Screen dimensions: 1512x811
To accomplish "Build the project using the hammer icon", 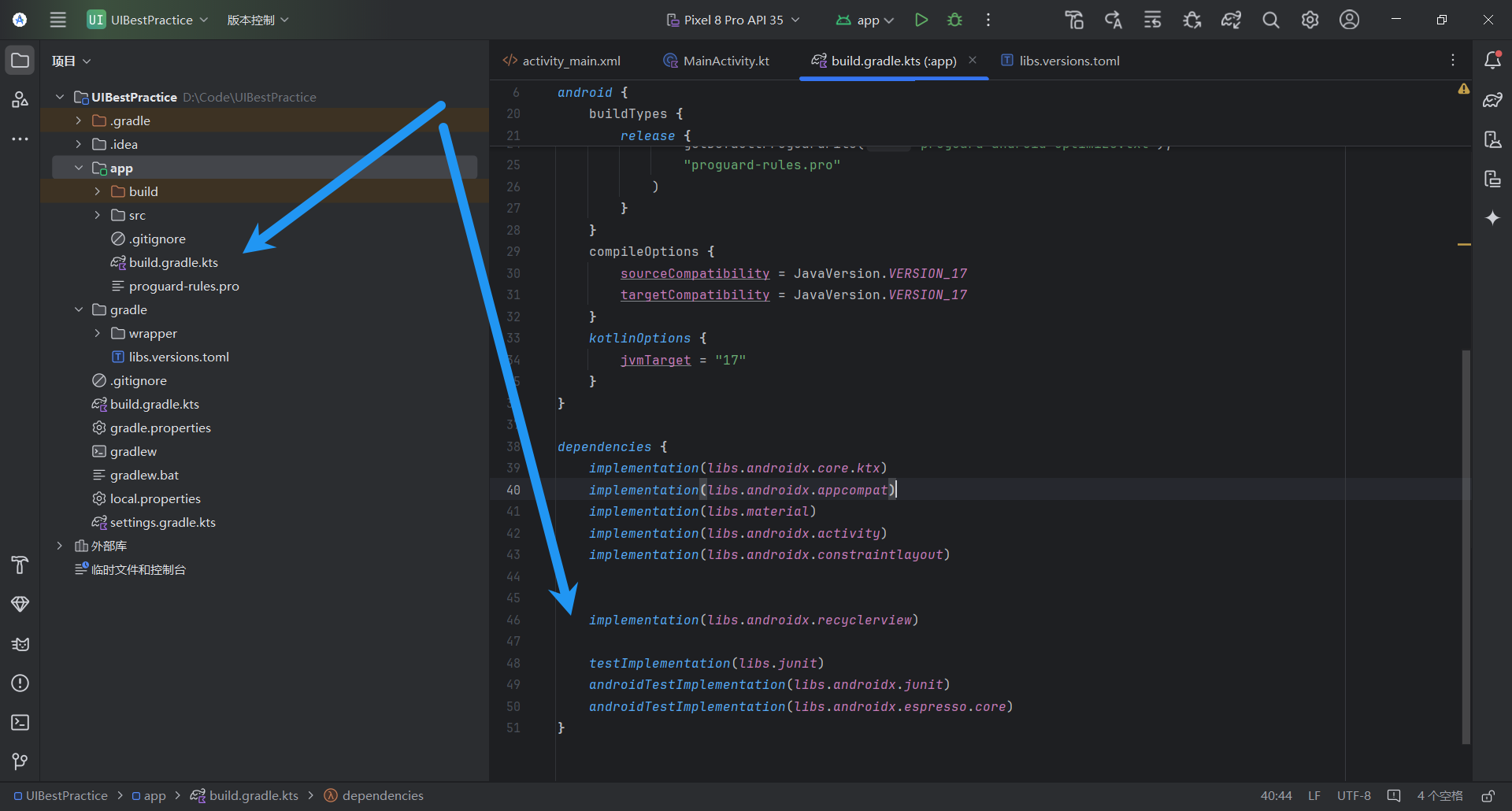I will [x=1073, y=20].
